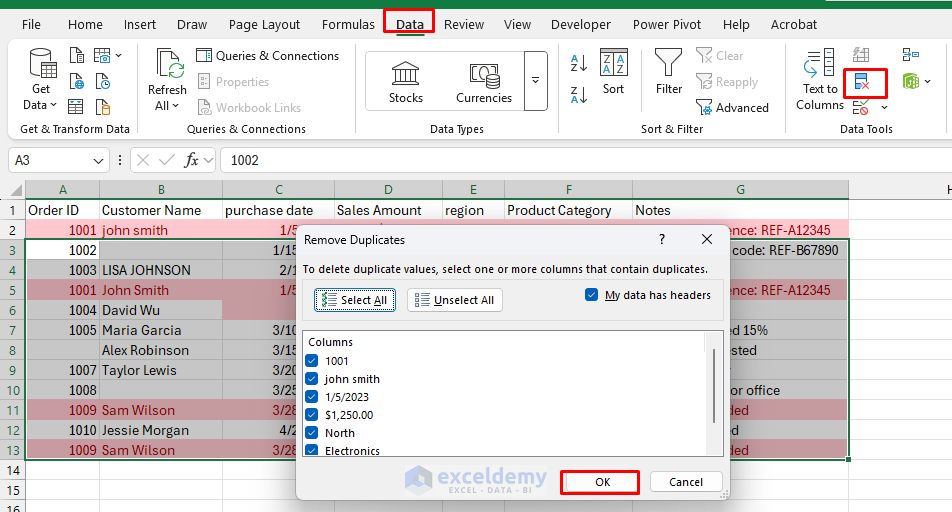Switch to the Home tab
952x512 pixels.
pyautogui.click(x=85, y=24)
